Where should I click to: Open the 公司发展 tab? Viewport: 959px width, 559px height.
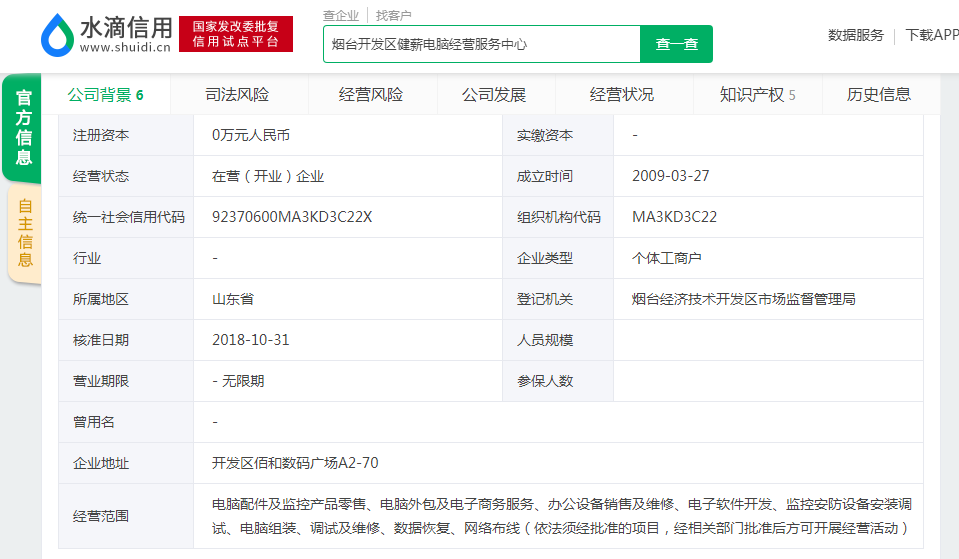[x=494, y=95]
